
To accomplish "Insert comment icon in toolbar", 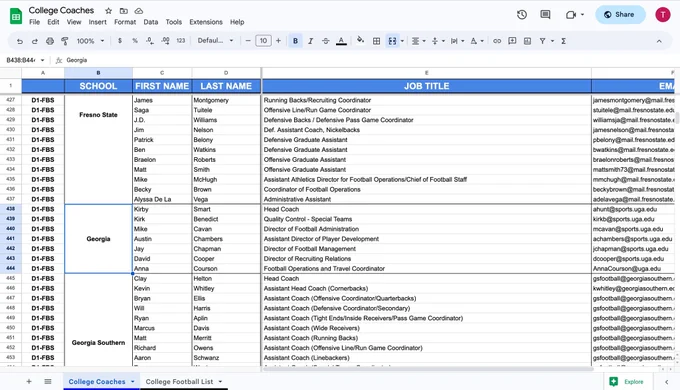I will tap(512, 41).
